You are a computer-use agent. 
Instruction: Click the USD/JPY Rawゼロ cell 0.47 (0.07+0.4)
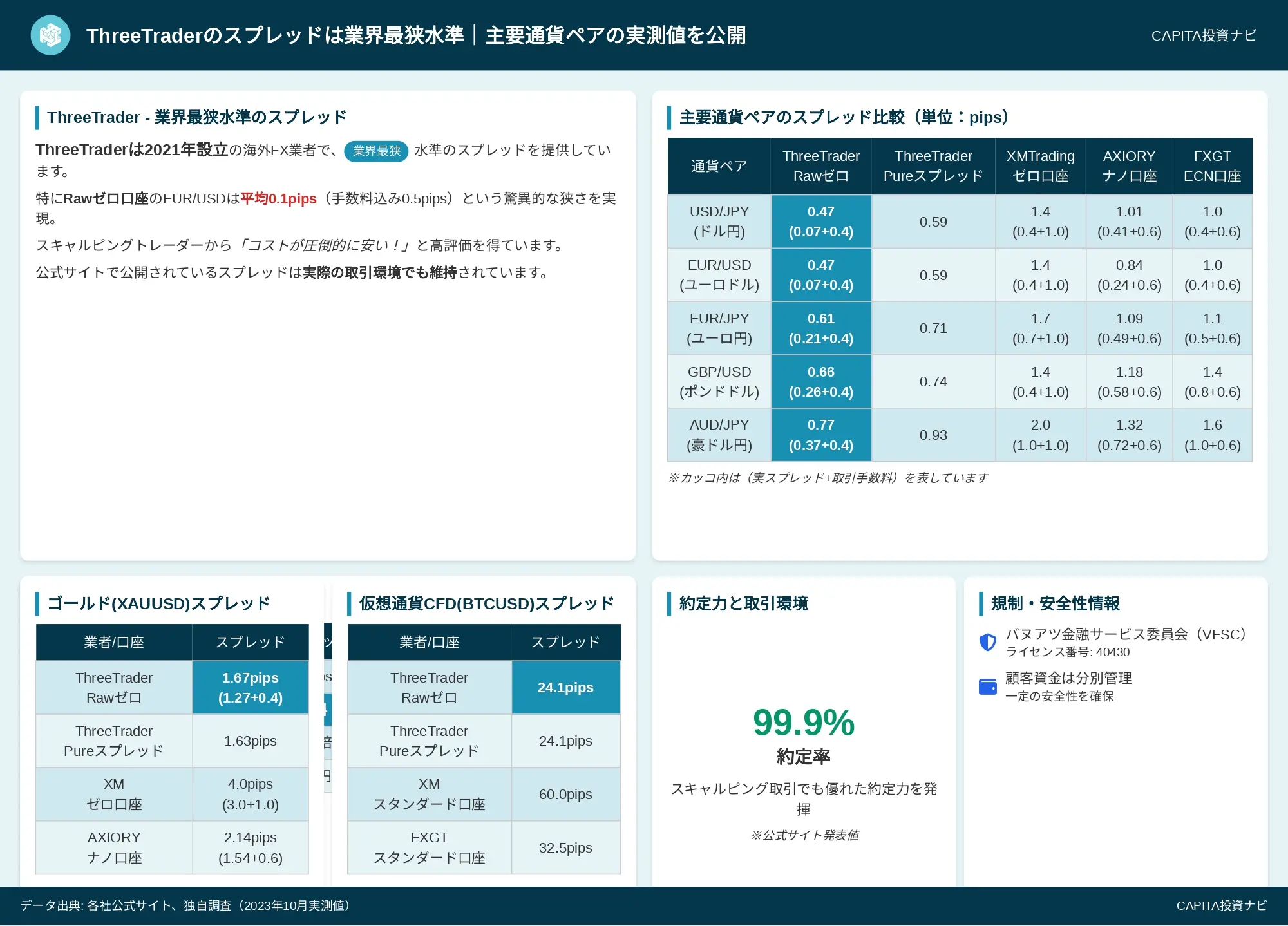821,222
